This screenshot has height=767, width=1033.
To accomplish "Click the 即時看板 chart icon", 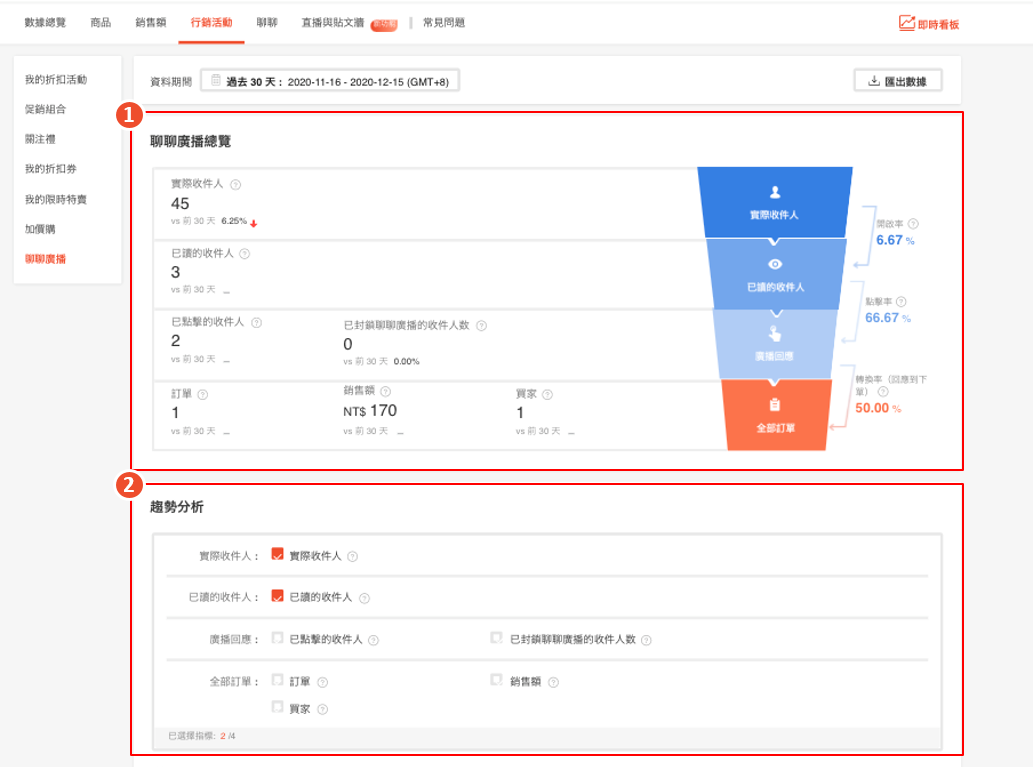I will 906,23.
